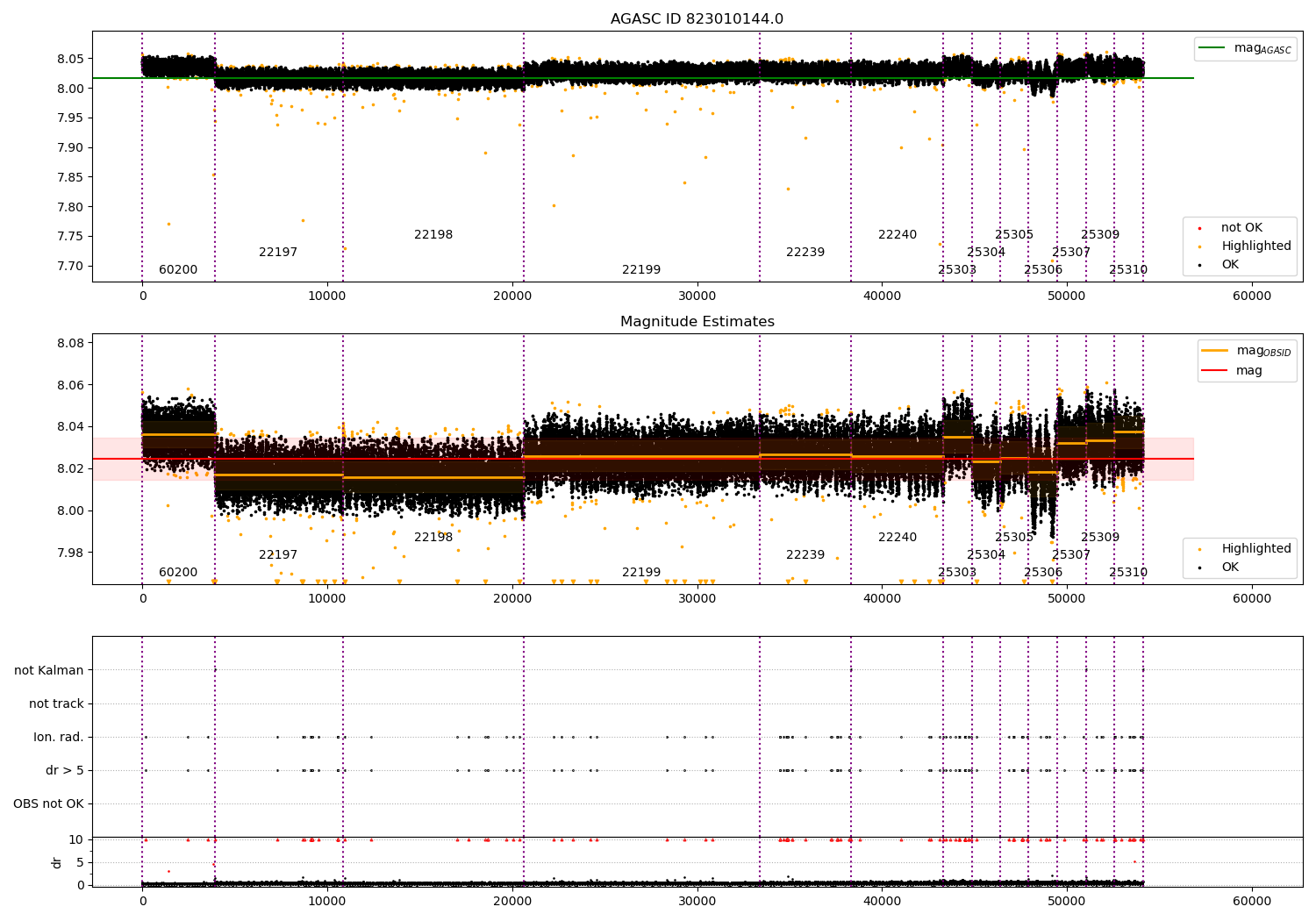Click the obsid label '22198' in the top plot

pyautogui.click(x=433, y=235)
